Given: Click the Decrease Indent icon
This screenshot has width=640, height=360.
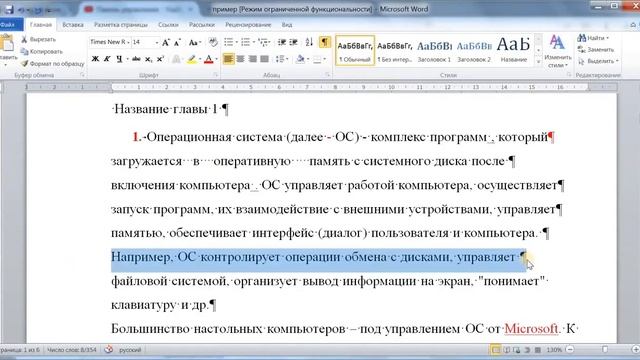Looking at the screenshot, I should pos(281,42).
